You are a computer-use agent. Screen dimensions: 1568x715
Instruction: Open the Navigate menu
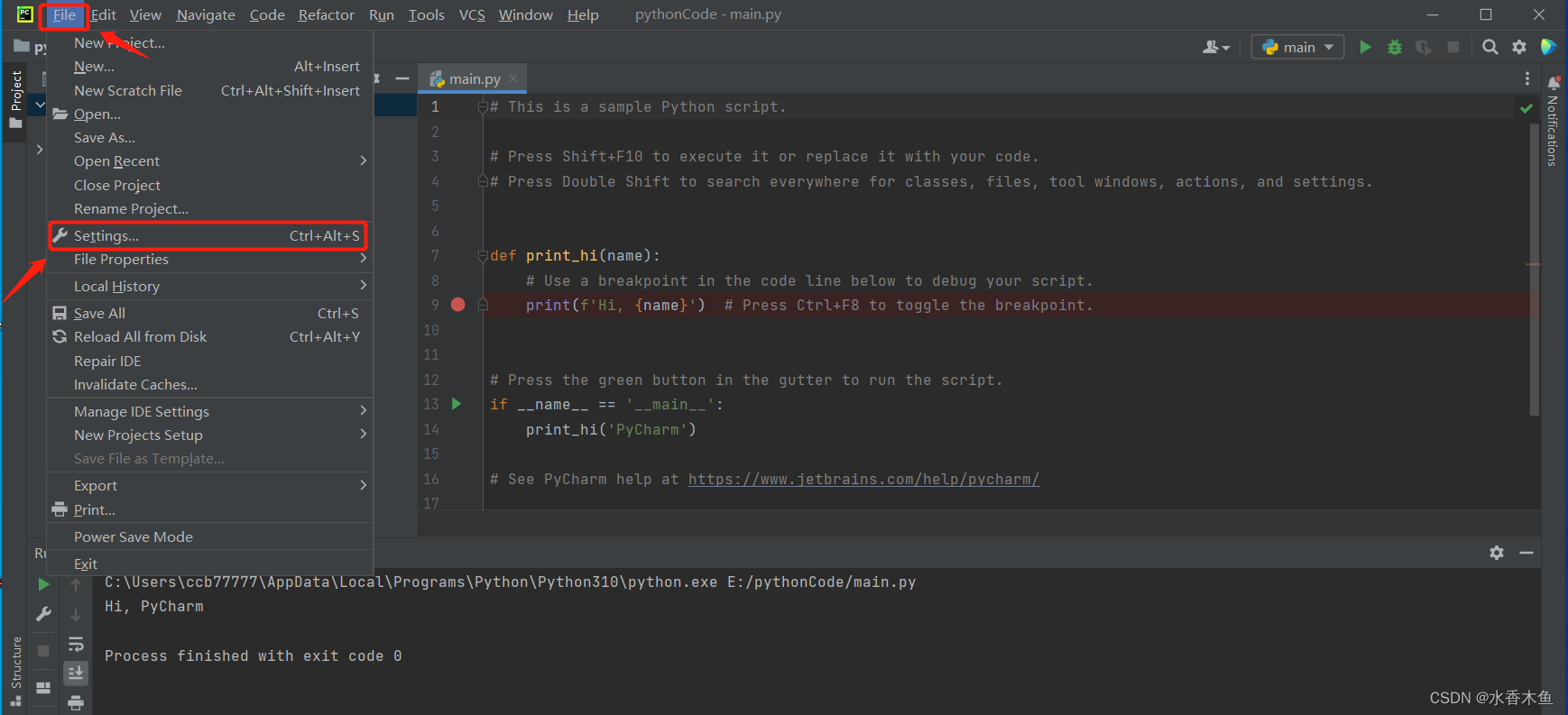click(x=206, y=14)
